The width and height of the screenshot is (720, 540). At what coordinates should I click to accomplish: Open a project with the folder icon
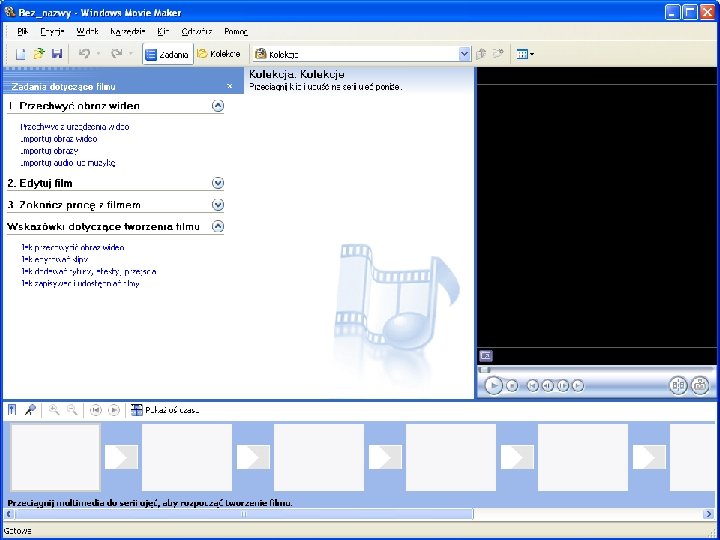pos(39,54)
